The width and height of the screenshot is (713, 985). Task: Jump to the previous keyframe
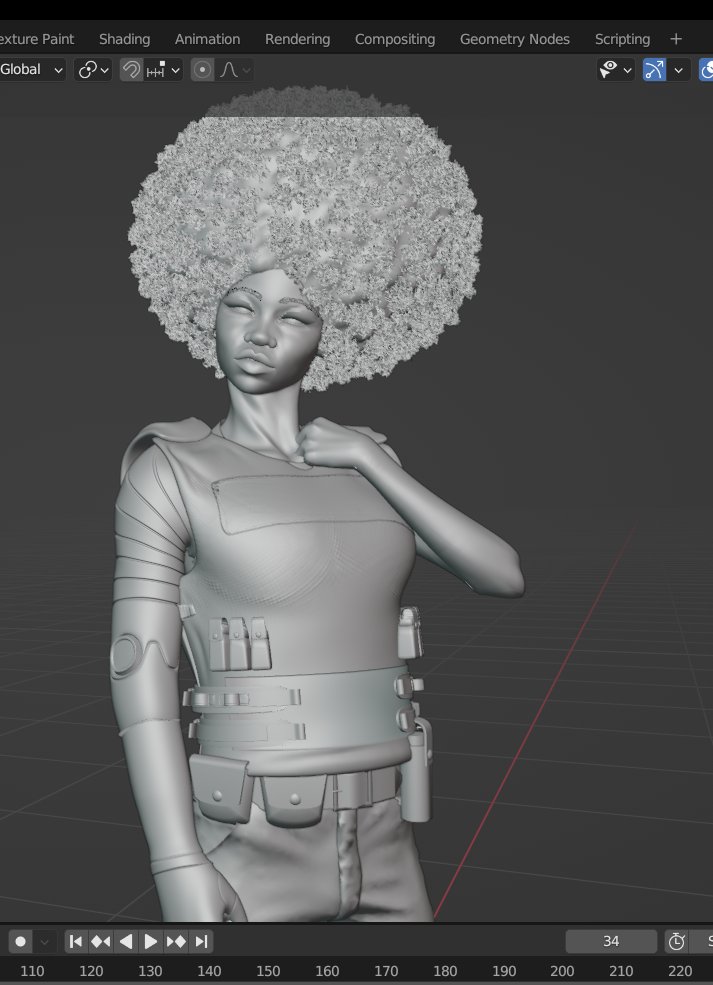pos(101,941)
